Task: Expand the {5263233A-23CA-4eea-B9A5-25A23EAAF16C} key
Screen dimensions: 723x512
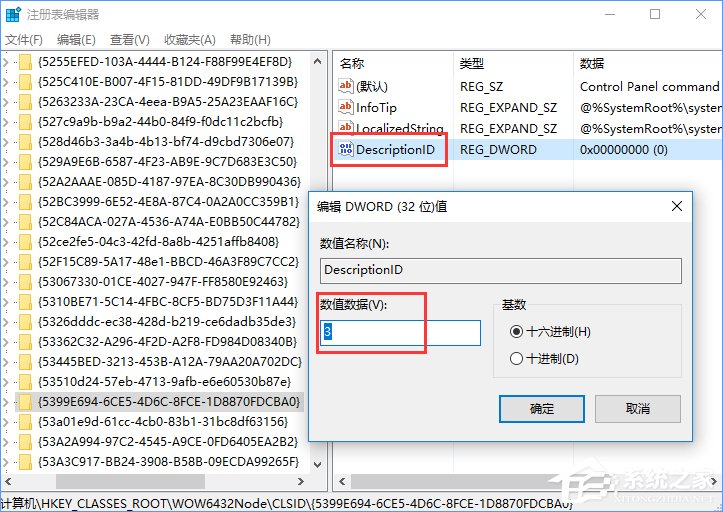Action: coord(6,101)
